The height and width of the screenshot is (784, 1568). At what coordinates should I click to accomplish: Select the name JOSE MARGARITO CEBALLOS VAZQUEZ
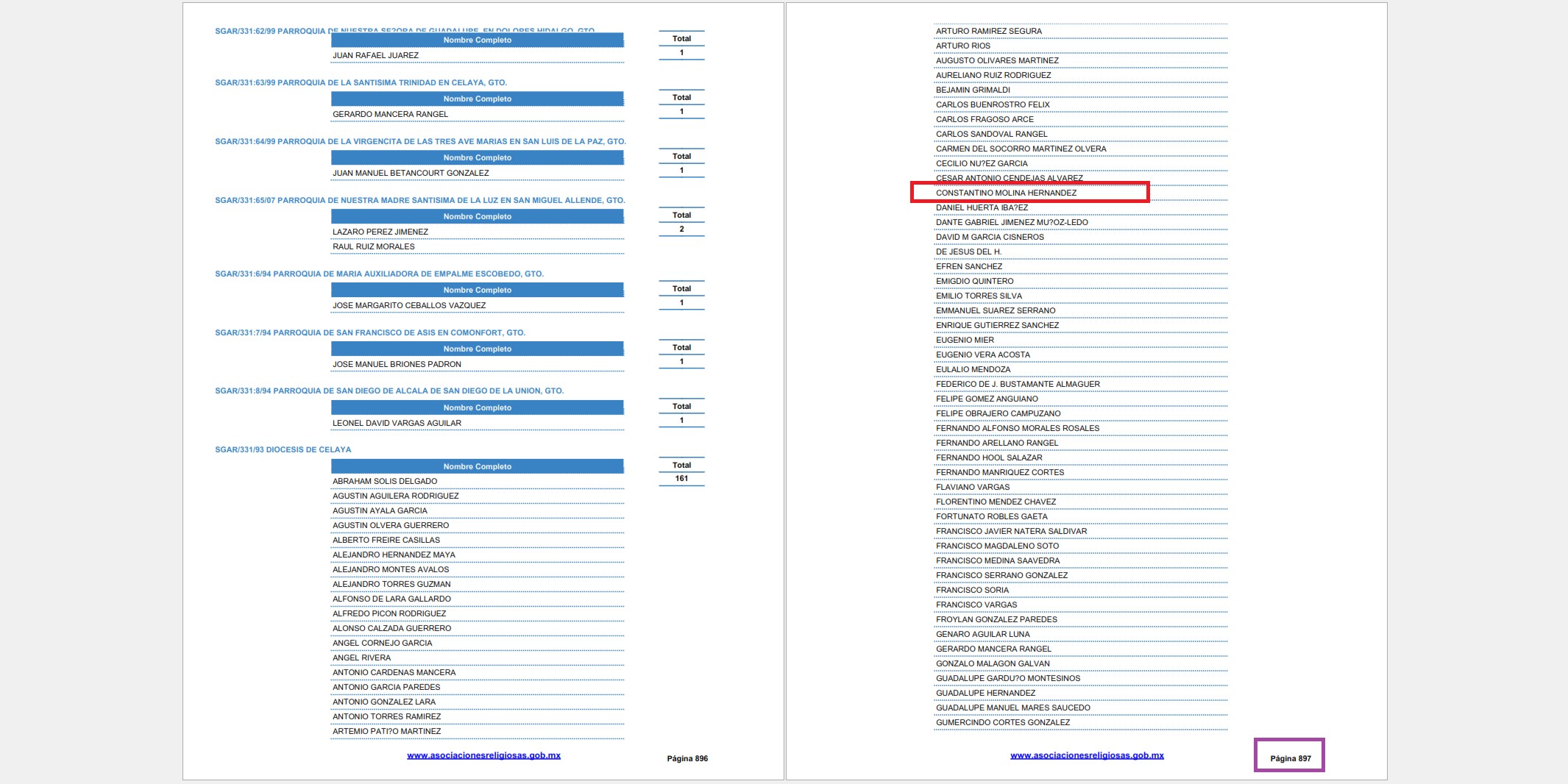409,305
